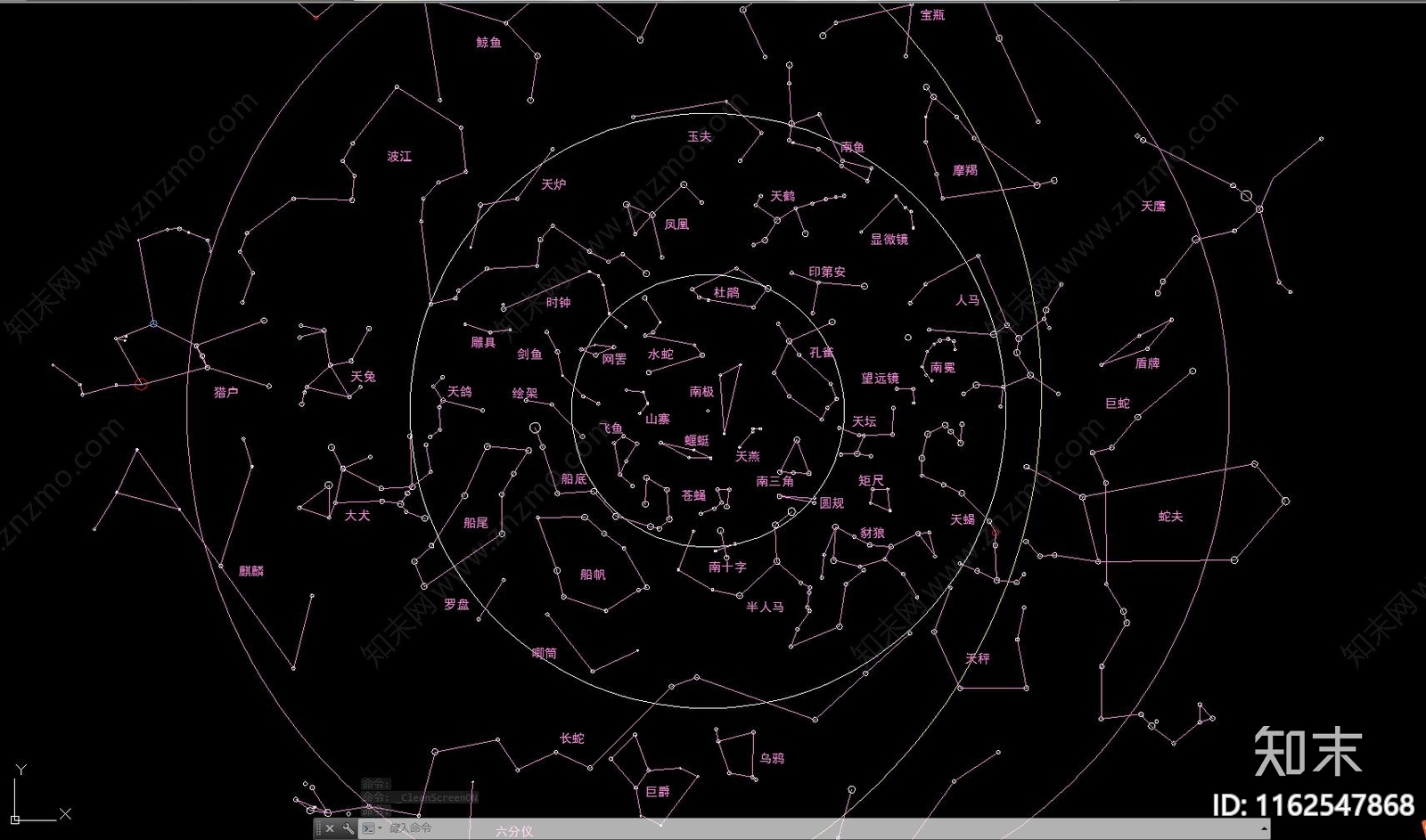Select the 天鹤 label
The width and height of the screenshot is (1426, 840).
coord(783,196)
